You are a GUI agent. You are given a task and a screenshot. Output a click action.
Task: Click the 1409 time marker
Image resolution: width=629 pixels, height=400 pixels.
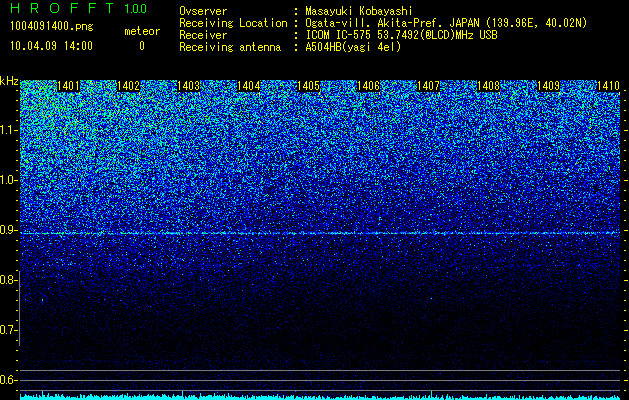(548, 86)
